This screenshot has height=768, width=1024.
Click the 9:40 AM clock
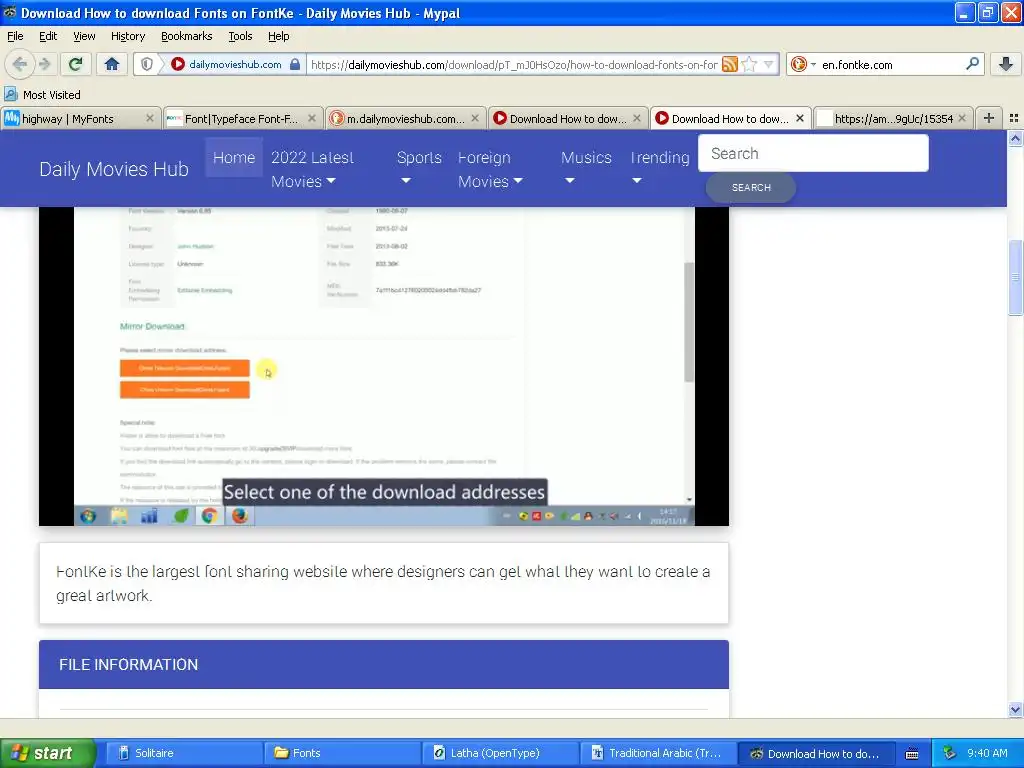click(x=987, y=753)
